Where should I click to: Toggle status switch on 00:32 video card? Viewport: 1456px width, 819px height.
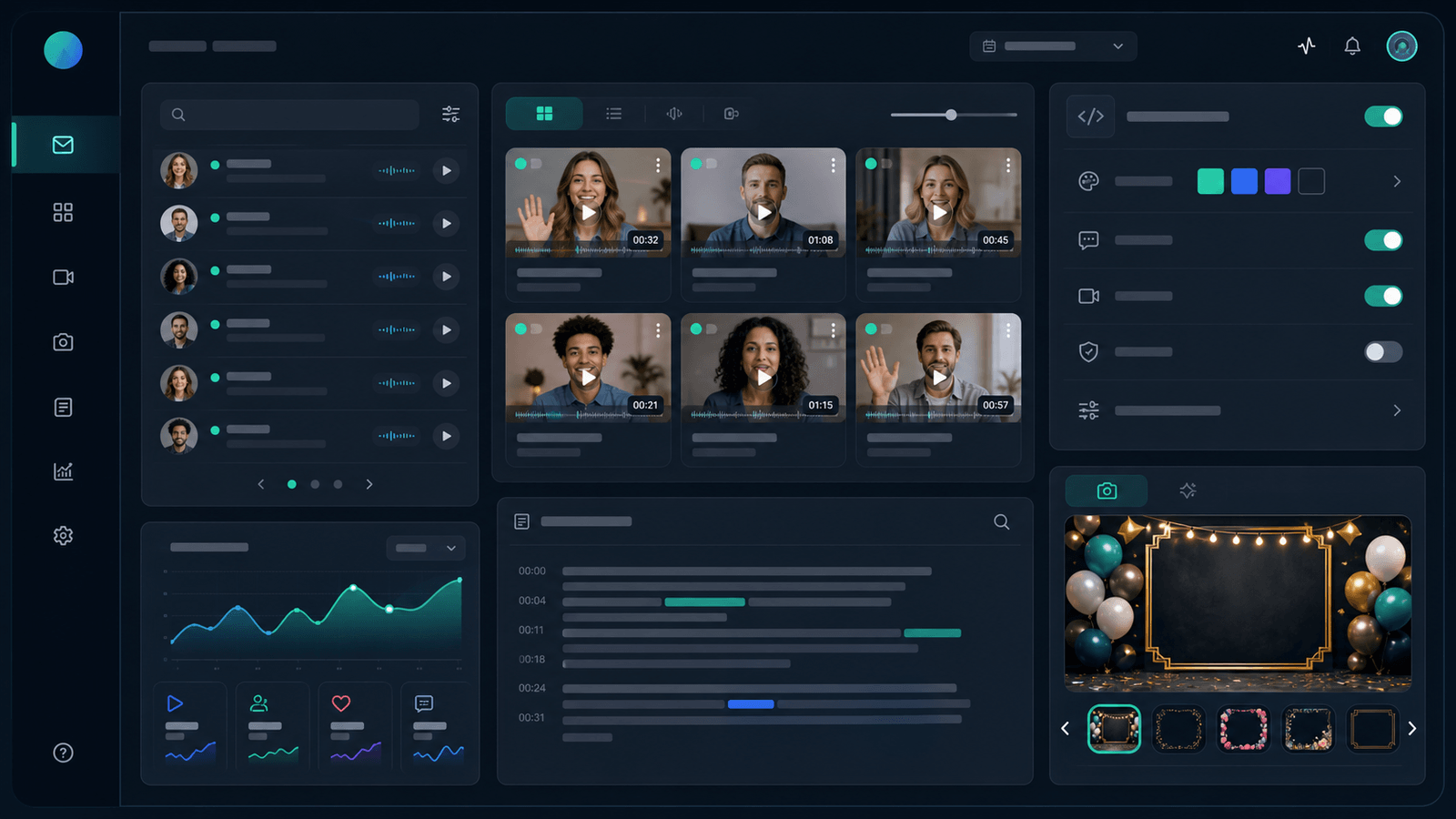pos(529,164)
